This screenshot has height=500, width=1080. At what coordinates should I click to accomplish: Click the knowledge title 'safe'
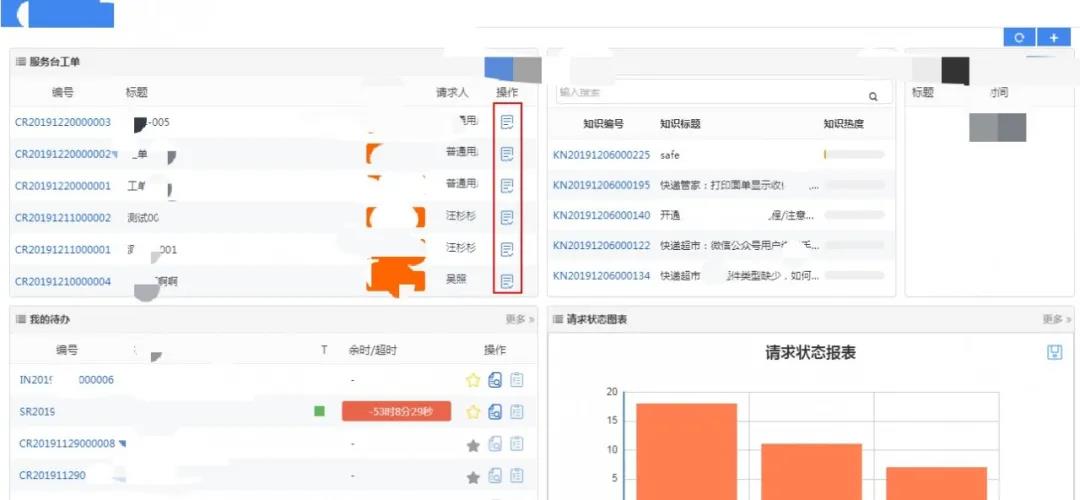[669, 155]
